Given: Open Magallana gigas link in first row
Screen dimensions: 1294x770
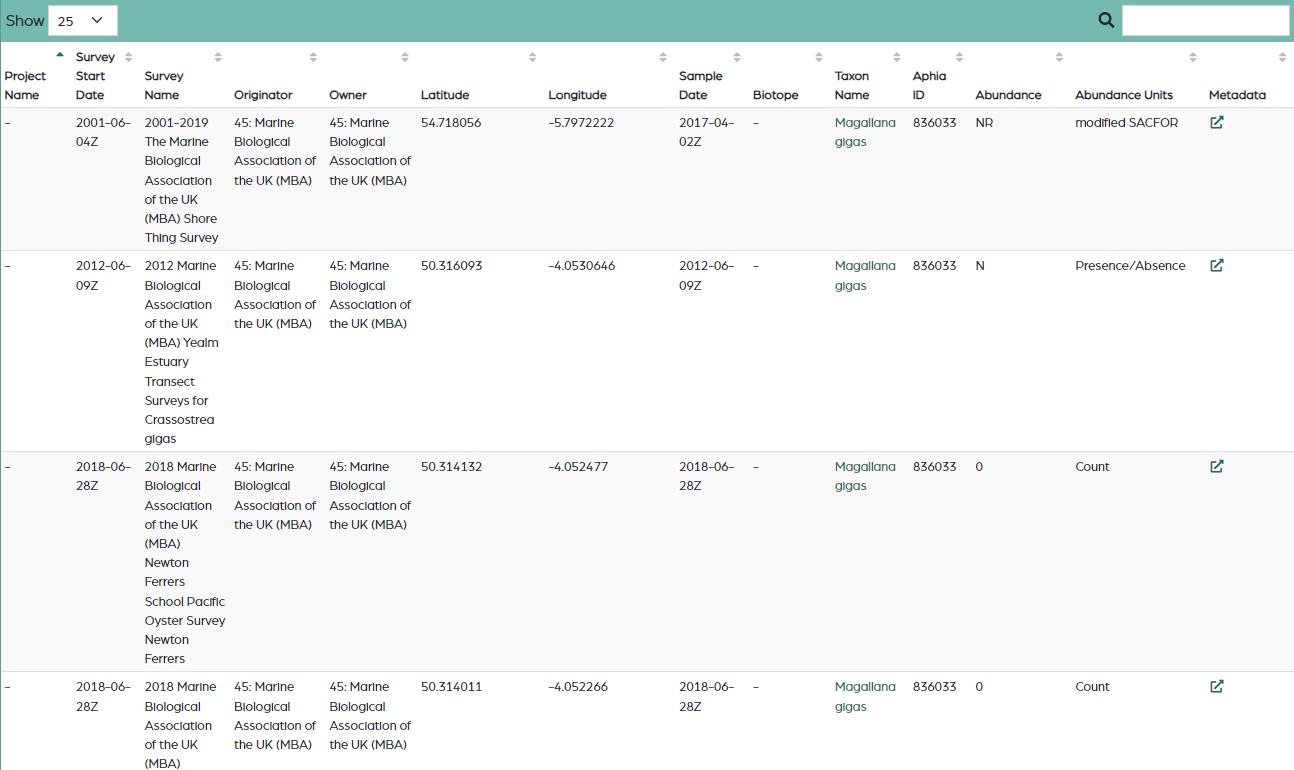Looking at the screenshot, I should 865,132.
